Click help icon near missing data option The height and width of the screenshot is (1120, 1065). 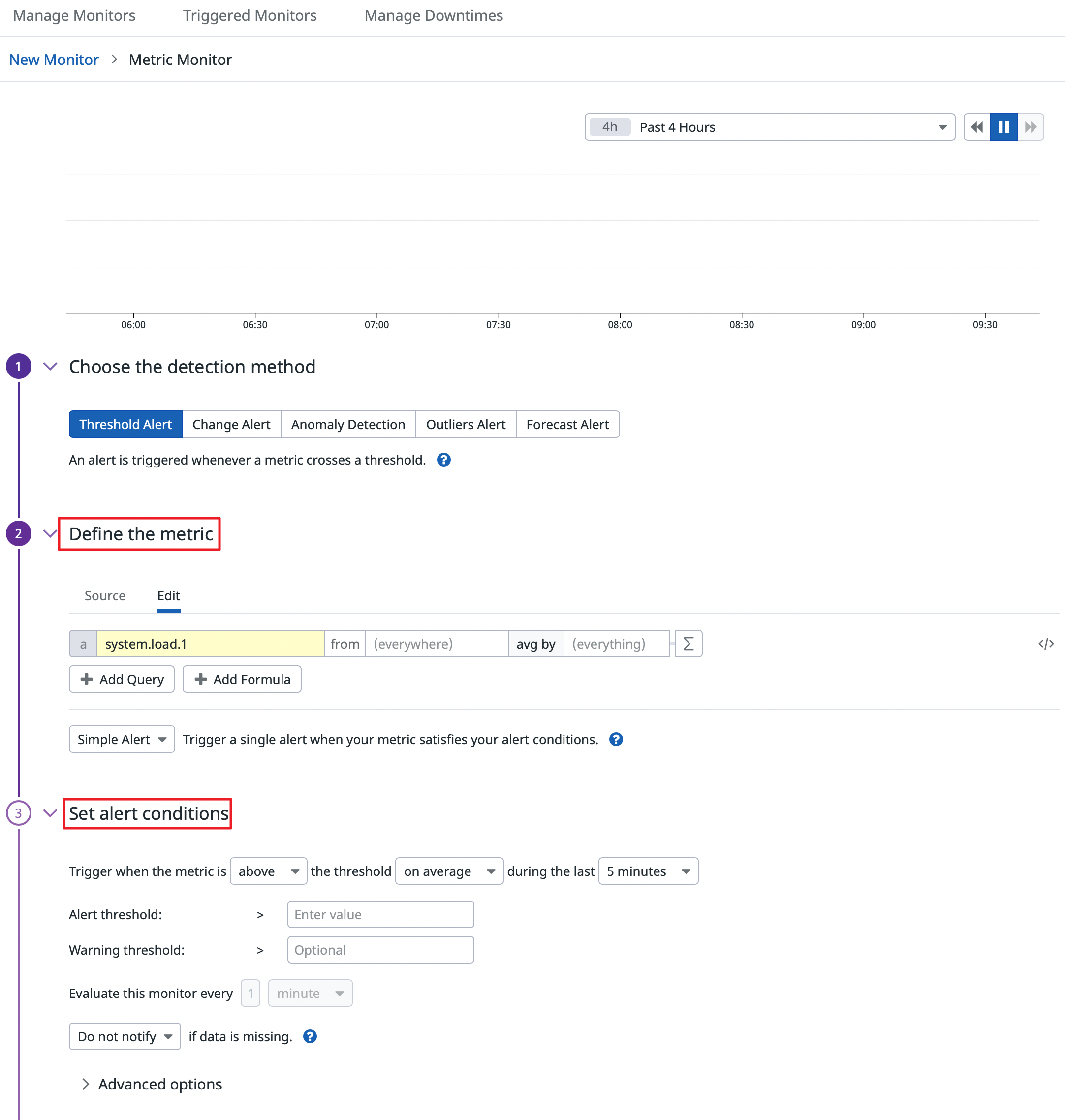coord(310,1036)
